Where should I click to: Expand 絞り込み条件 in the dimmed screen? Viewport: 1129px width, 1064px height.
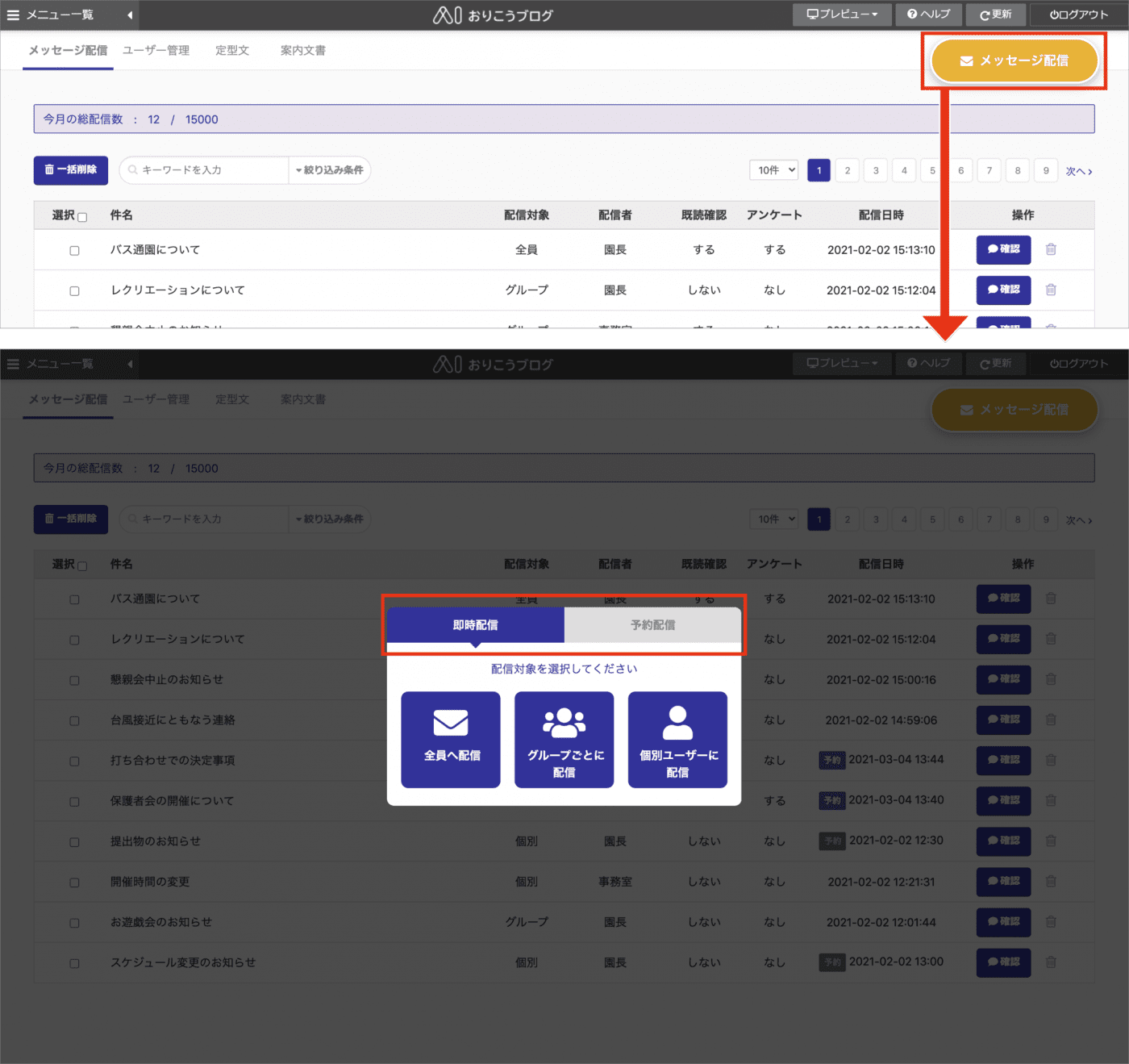(330, 519)
